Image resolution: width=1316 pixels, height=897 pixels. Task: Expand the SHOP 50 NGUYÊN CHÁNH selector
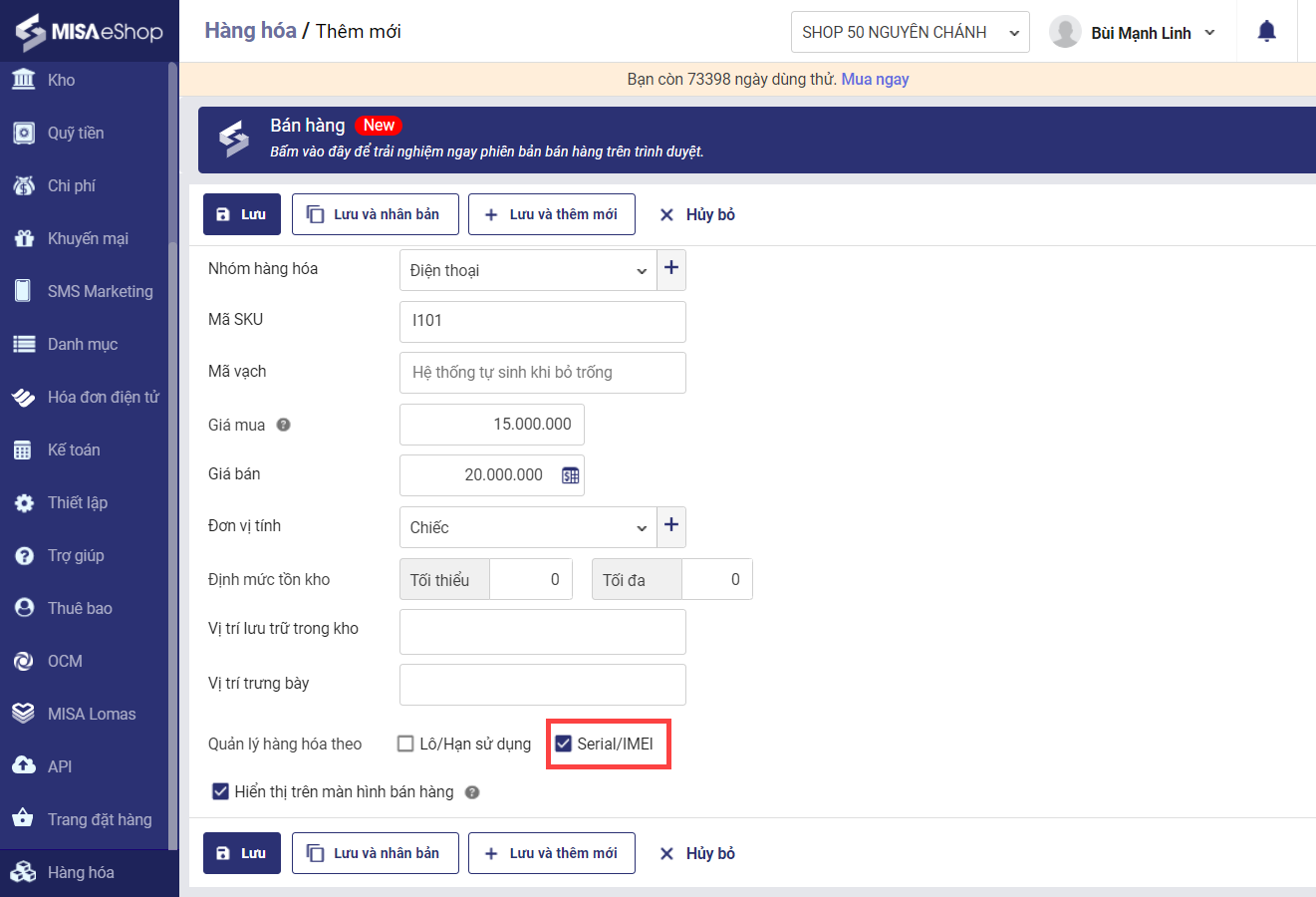(x=911, y=32)
